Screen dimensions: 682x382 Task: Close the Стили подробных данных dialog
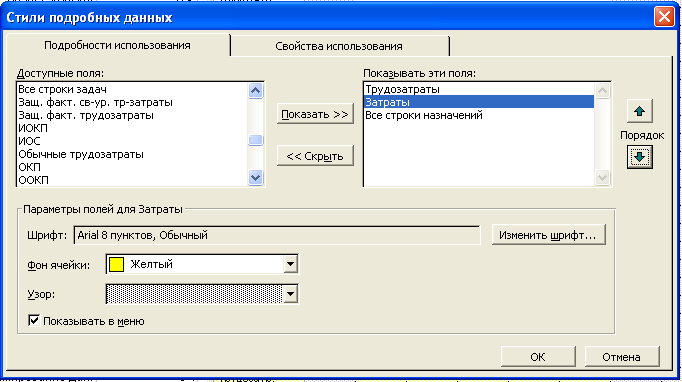[x=664, y=17]
